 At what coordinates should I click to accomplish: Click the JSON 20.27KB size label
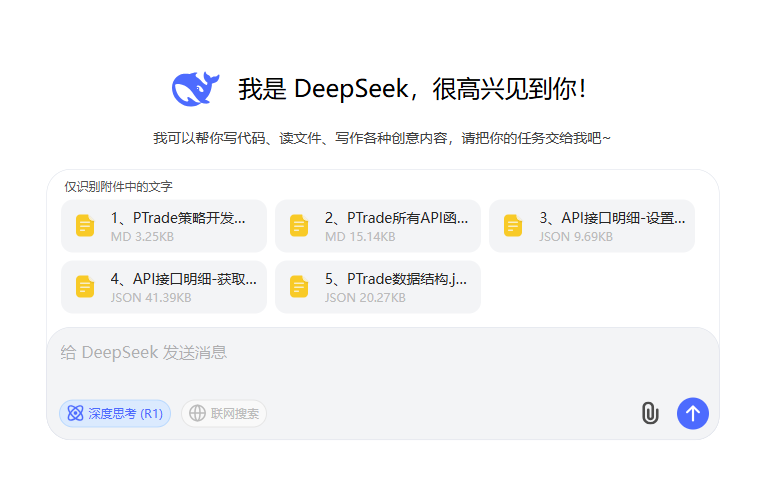click(x=365, y=298)
